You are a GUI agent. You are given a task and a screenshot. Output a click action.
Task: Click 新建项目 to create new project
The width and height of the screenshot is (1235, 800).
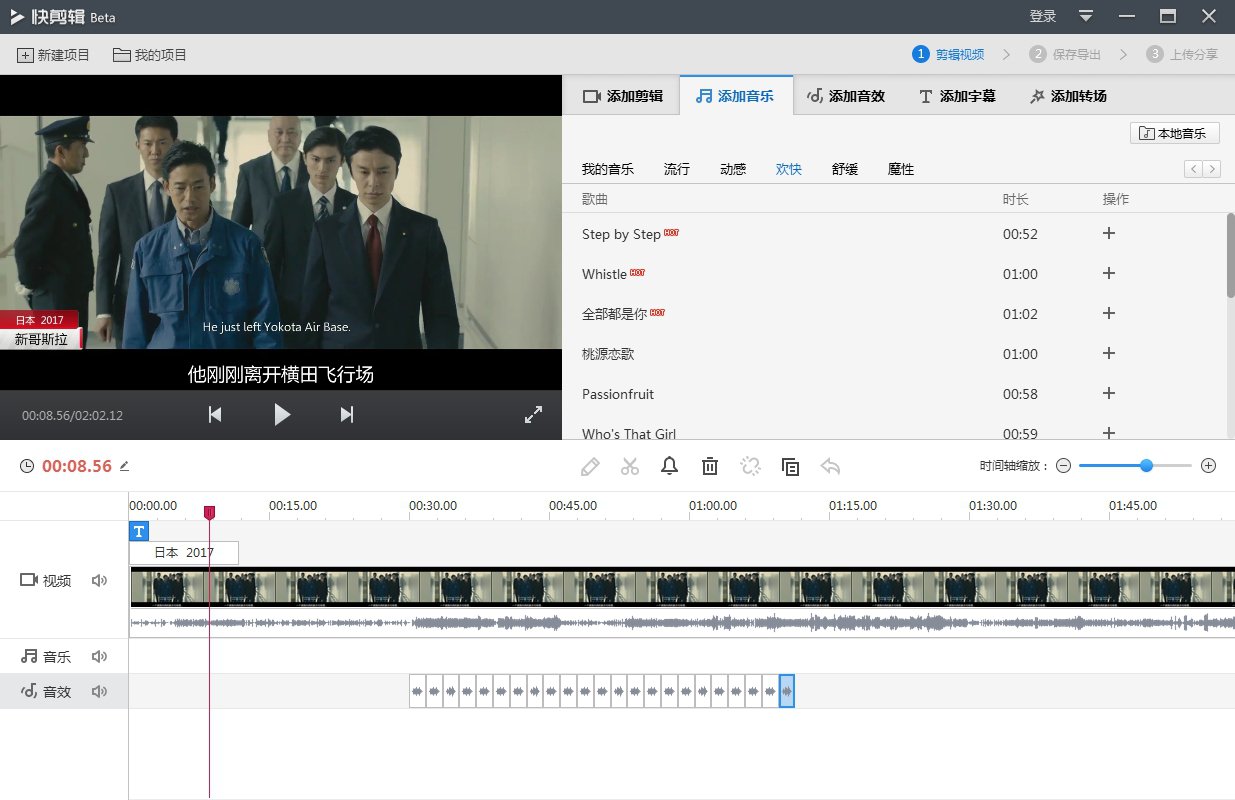click(54, 55)
